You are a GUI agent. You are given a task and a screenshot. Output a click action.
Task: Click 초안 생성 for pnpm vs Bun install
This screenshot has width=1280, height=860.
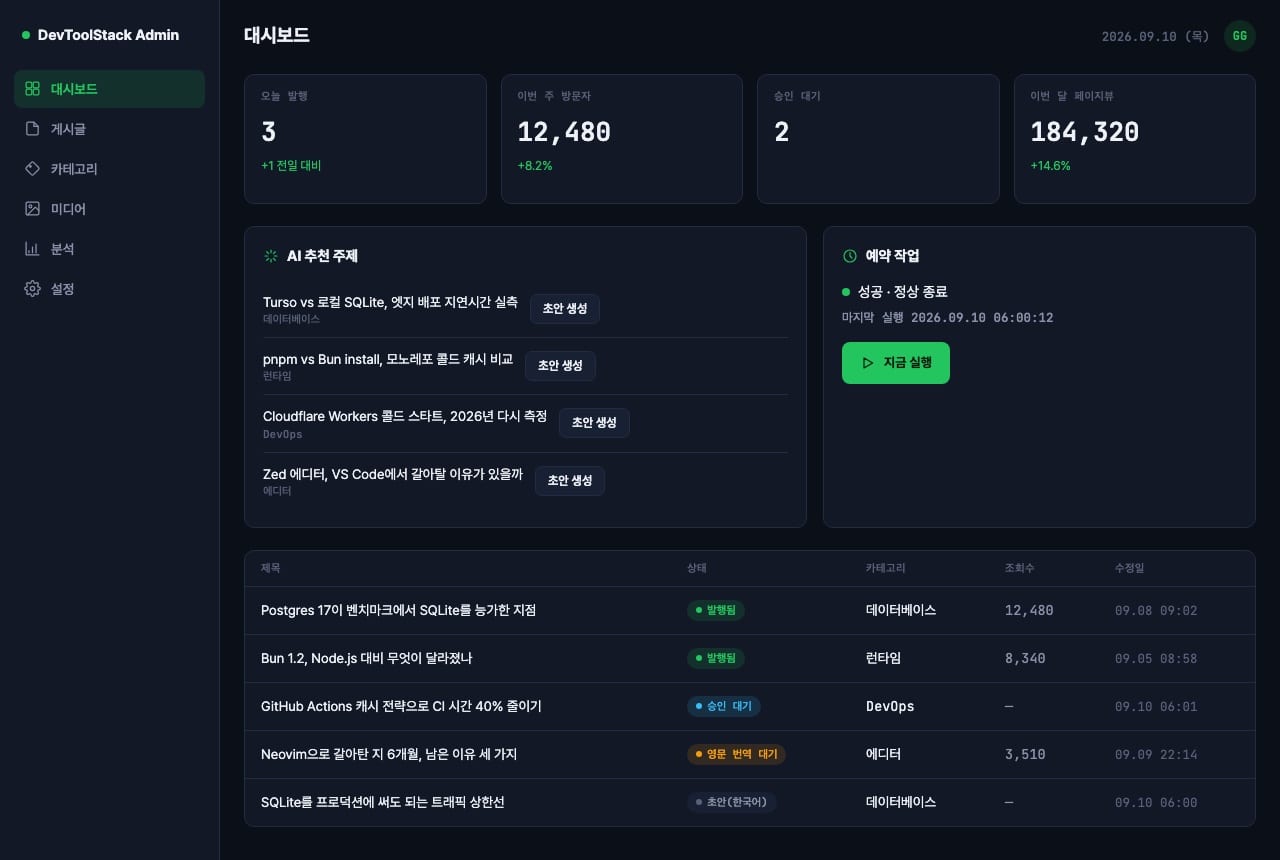(x=560, y=366)
